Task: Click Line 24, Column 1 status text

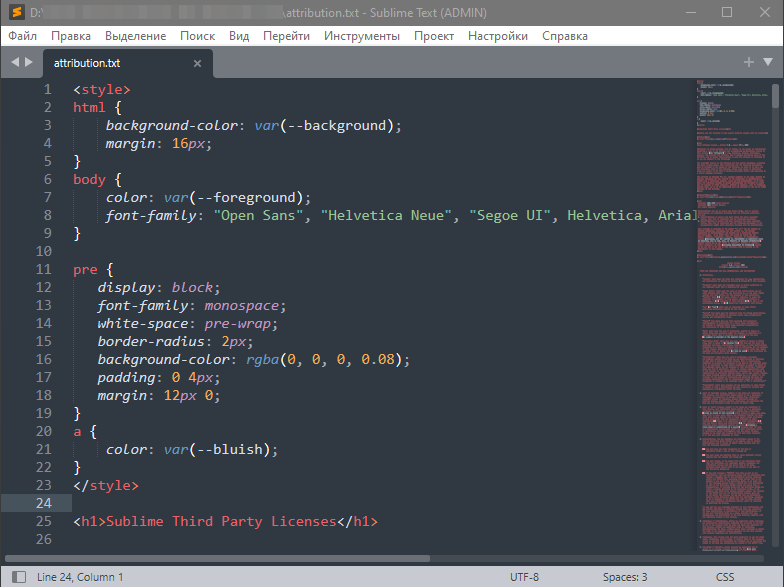Action: coord(80,577)
